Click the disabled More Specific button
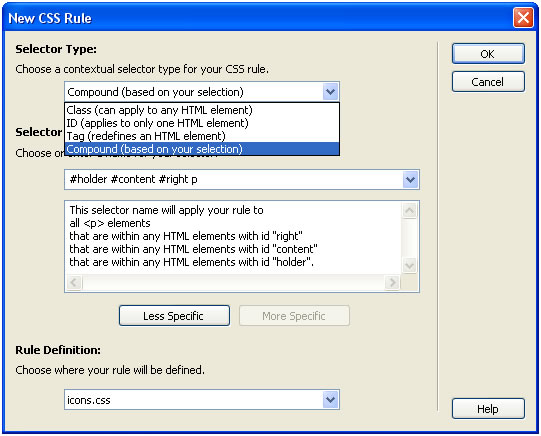The width and height of the screenshot is (541, 436). pos(294,316)
